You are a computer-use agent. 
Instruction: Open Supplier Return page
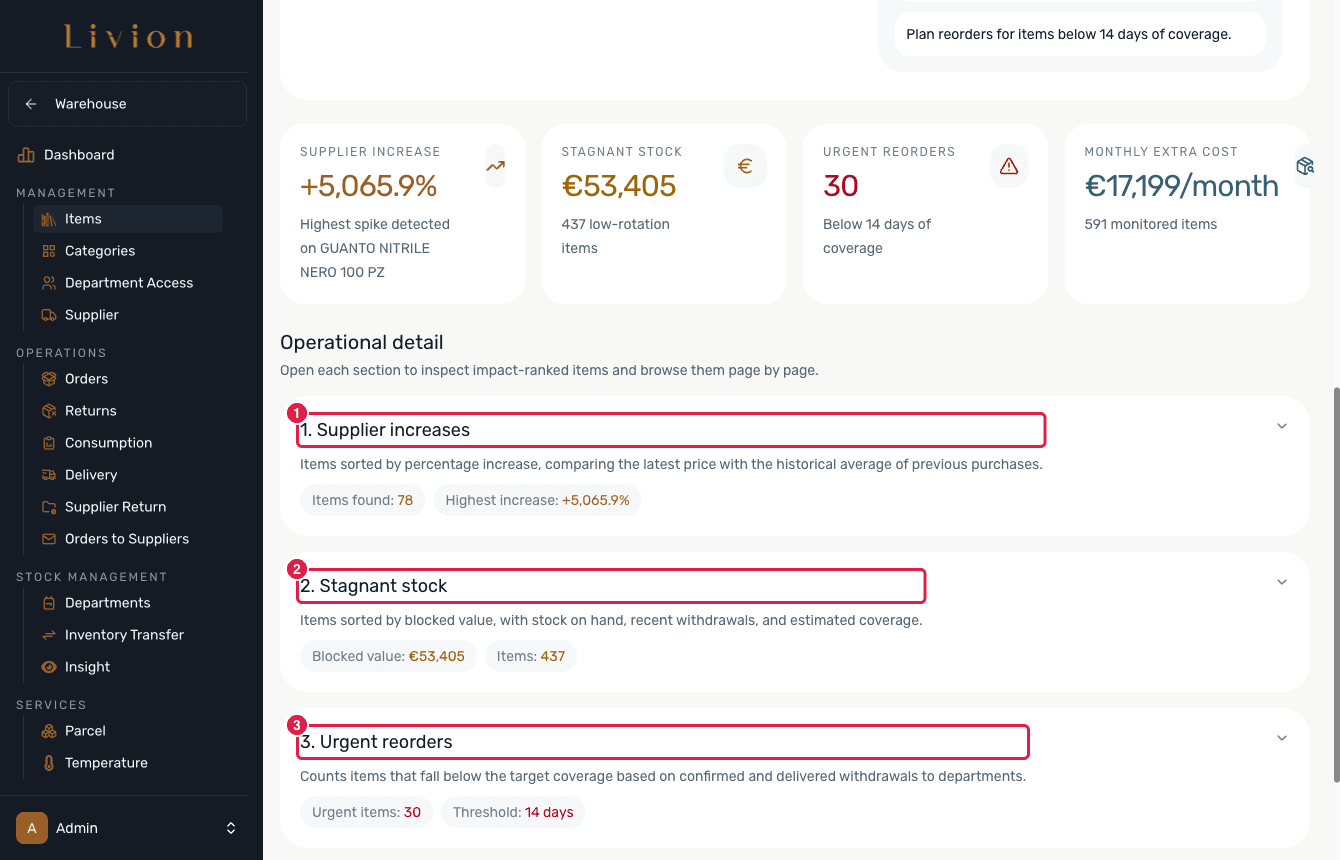(x=128, y=507)
